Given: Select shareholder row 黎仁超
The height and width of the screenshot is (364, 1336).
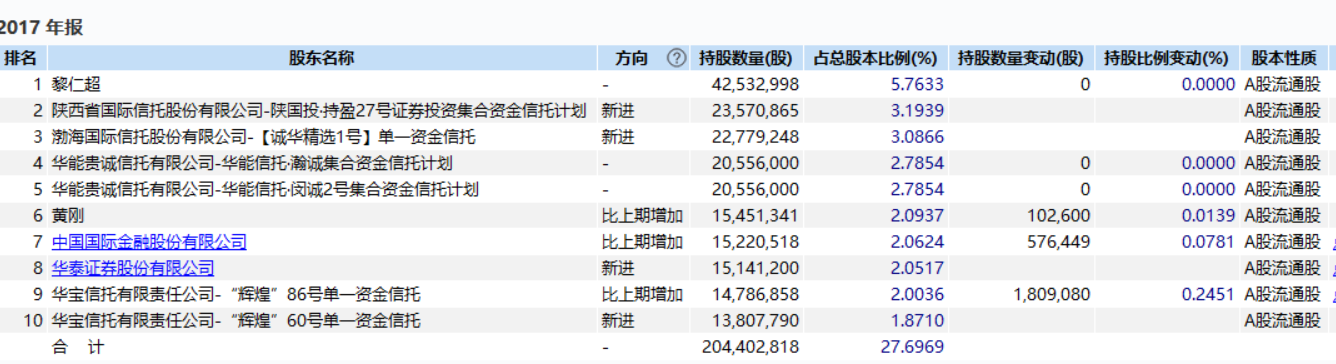Looking at the screenshot, I should point(667,85).
